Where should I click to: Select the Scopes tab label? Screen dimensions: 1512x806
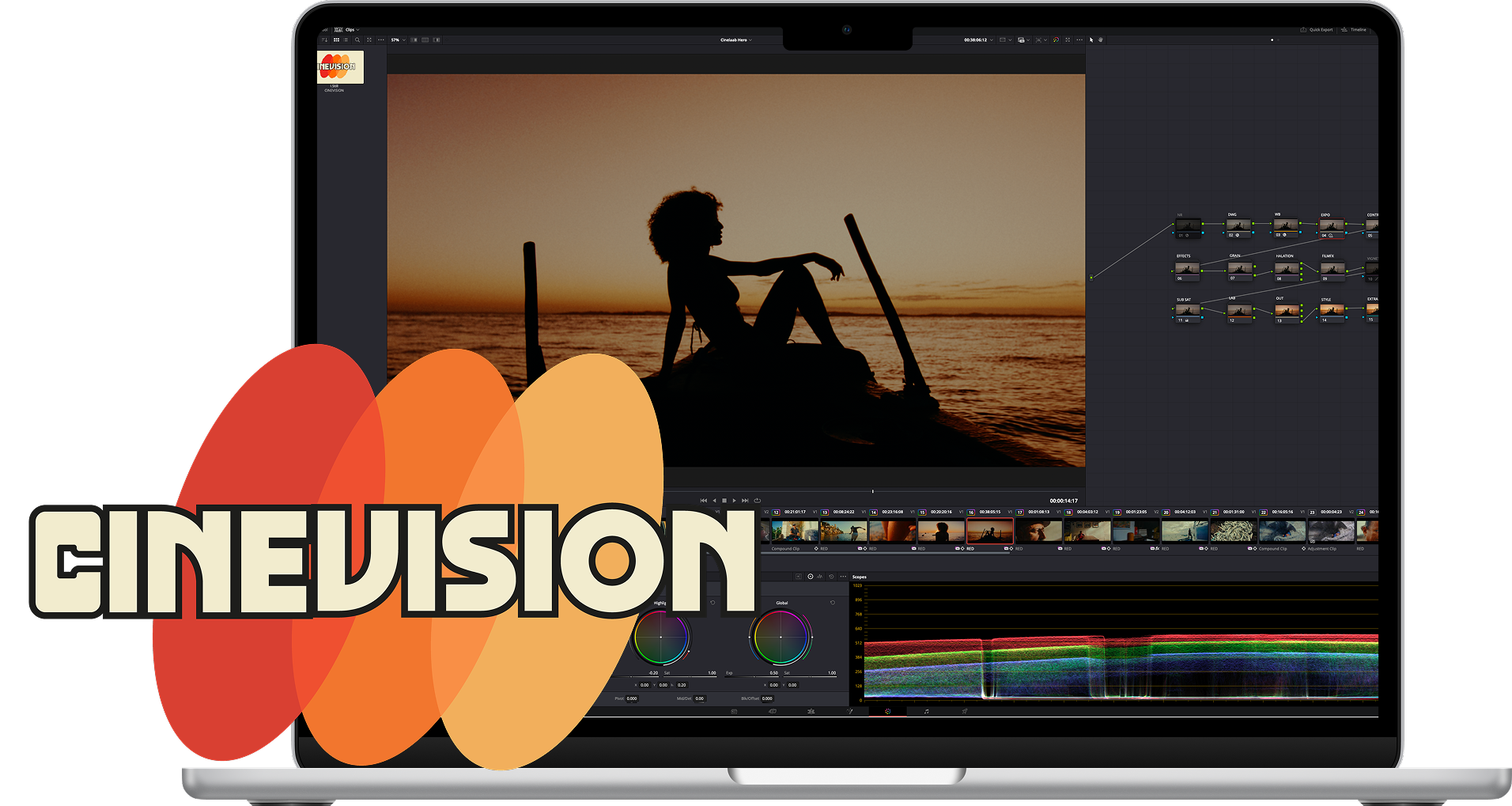click(860, 577)
